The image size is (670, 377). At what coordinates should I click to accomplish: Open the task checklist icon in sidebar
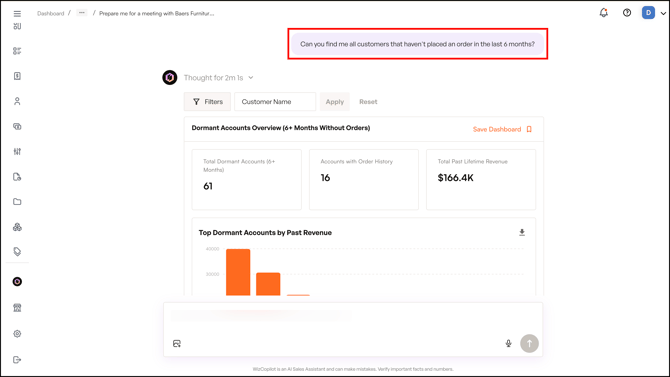click(x=17, y=51)
